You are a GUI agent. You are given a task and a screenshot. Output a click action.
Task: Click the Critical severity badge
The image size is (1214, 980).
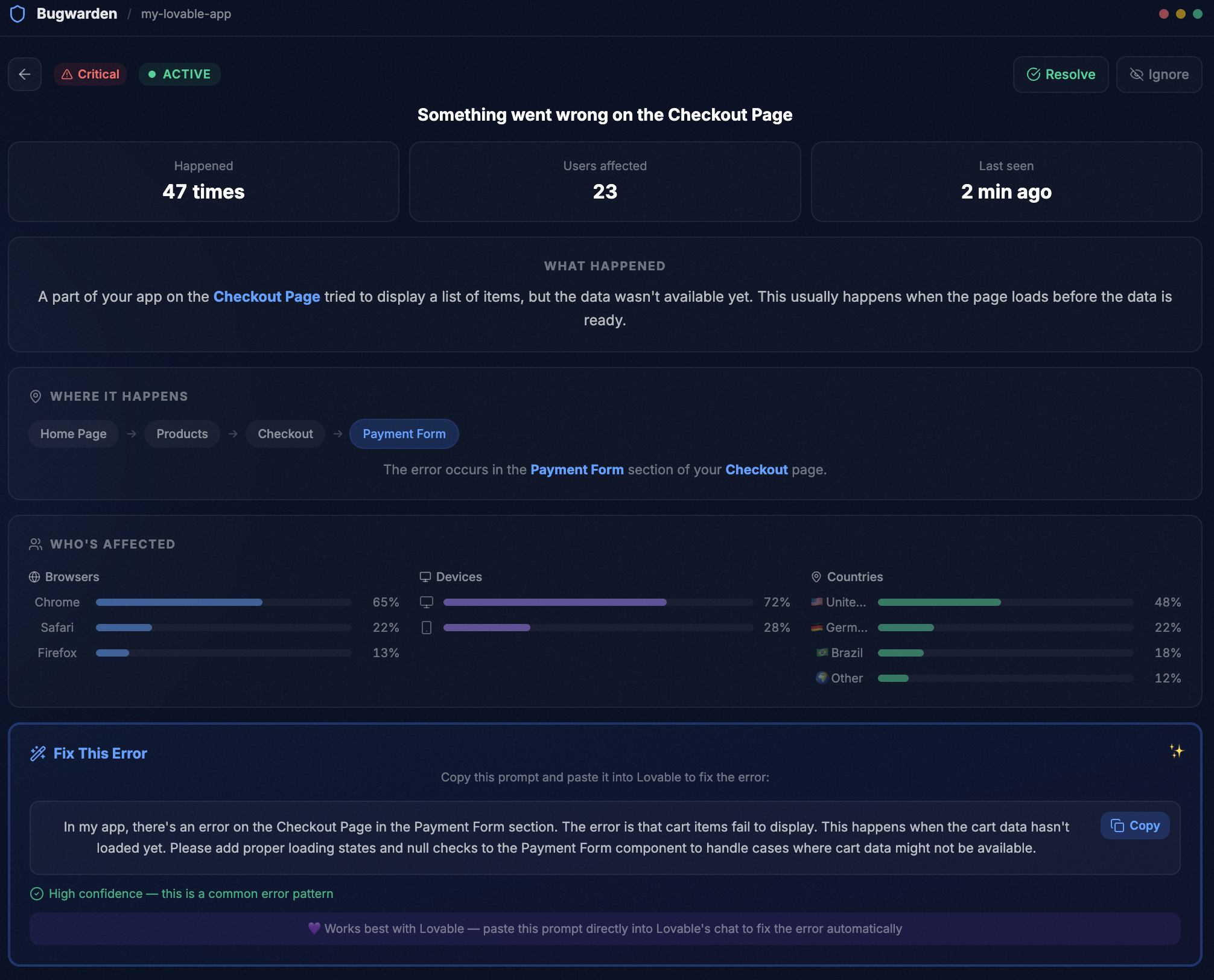coord(91,74)
